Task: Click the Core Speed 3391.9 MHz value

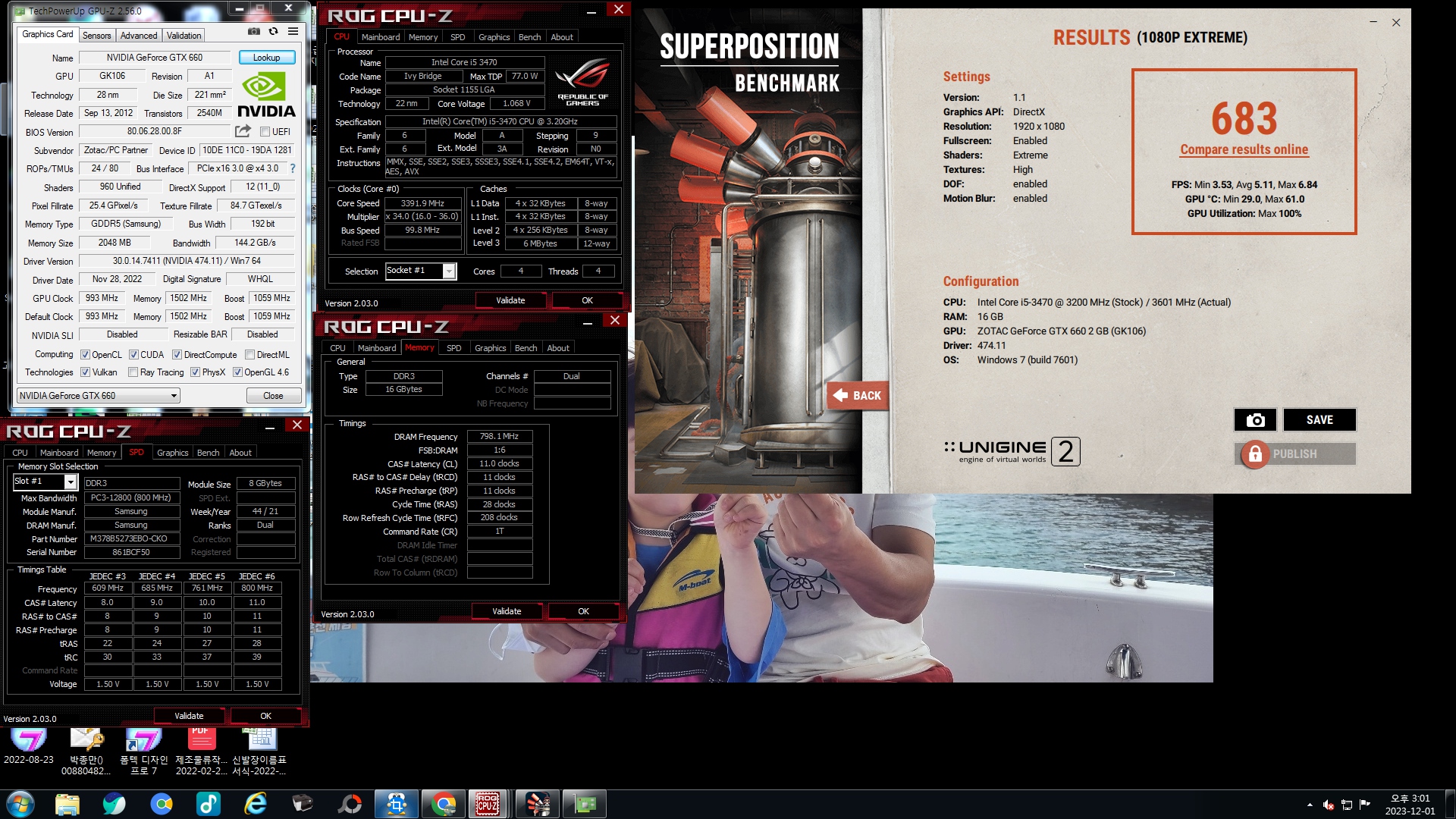Action: click(422, 203)
